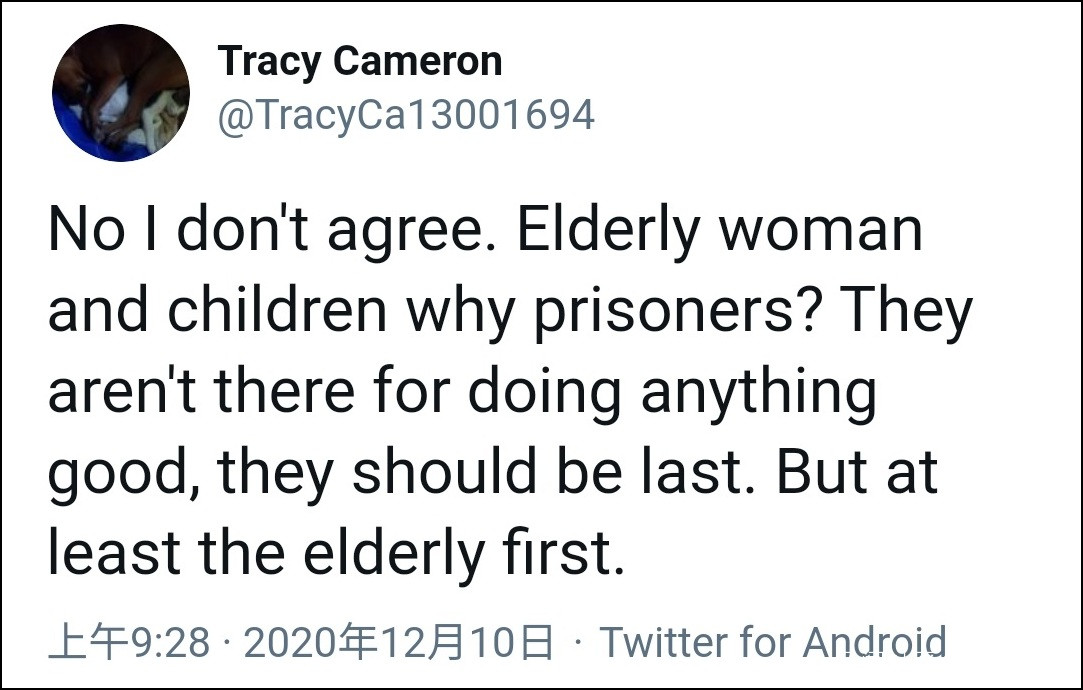1083x690 pixels.
Task: Click the phrase "No I don't agree."
Action: 274,232
